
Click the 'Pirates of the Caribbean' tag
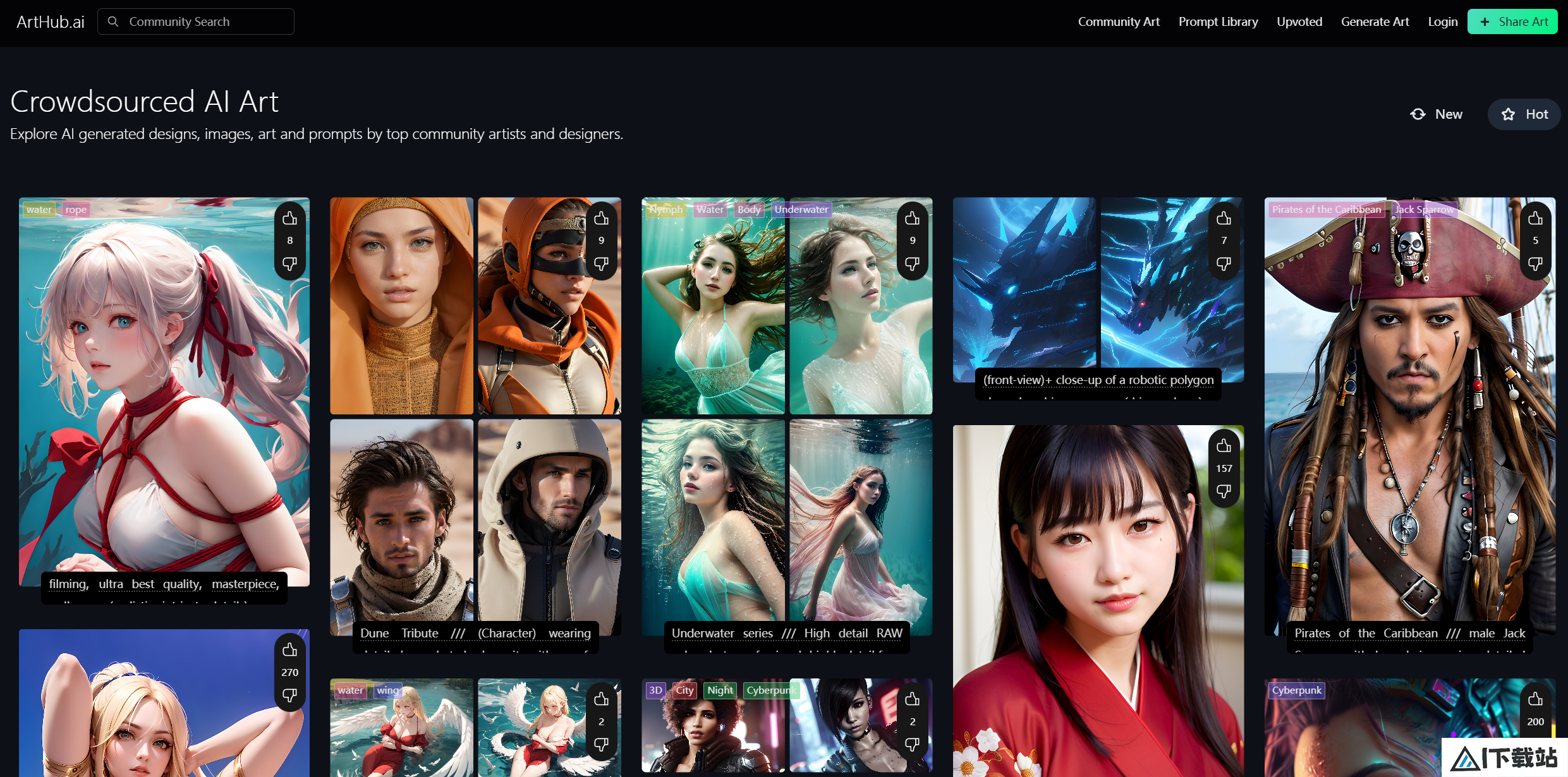click(x=1327, y=210)
